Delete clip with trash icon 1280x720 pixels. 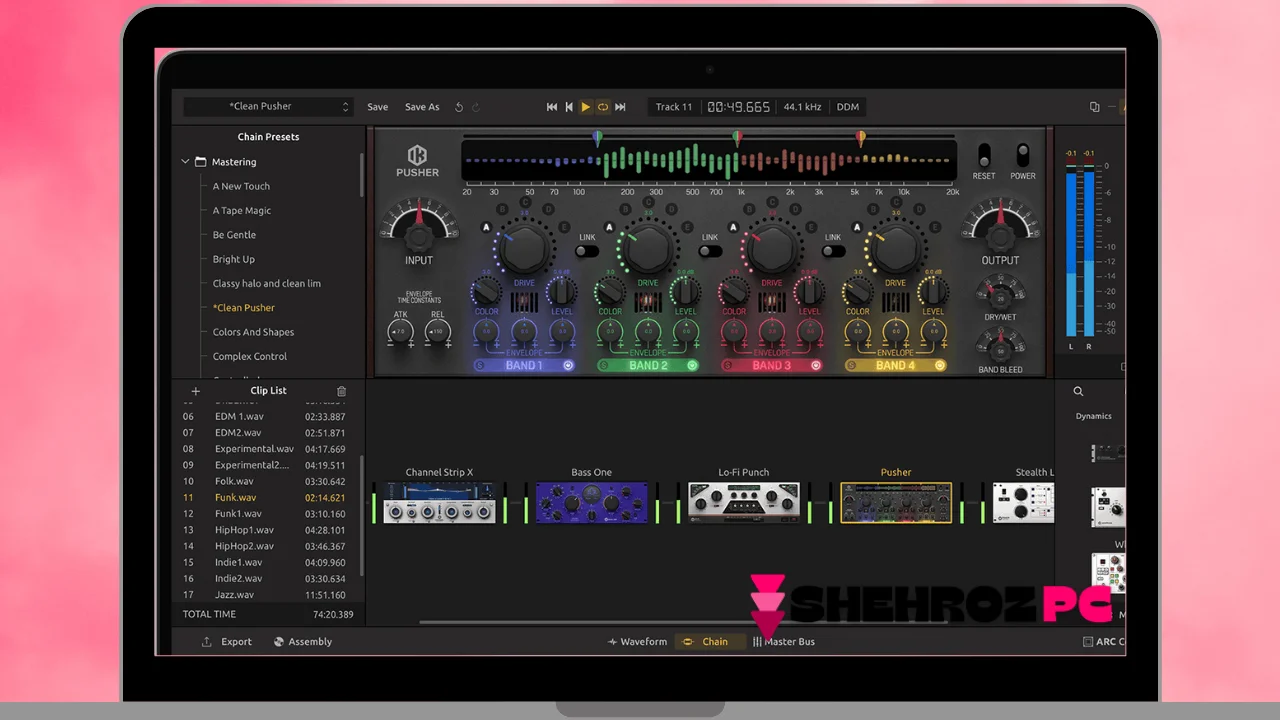point(341,391)
